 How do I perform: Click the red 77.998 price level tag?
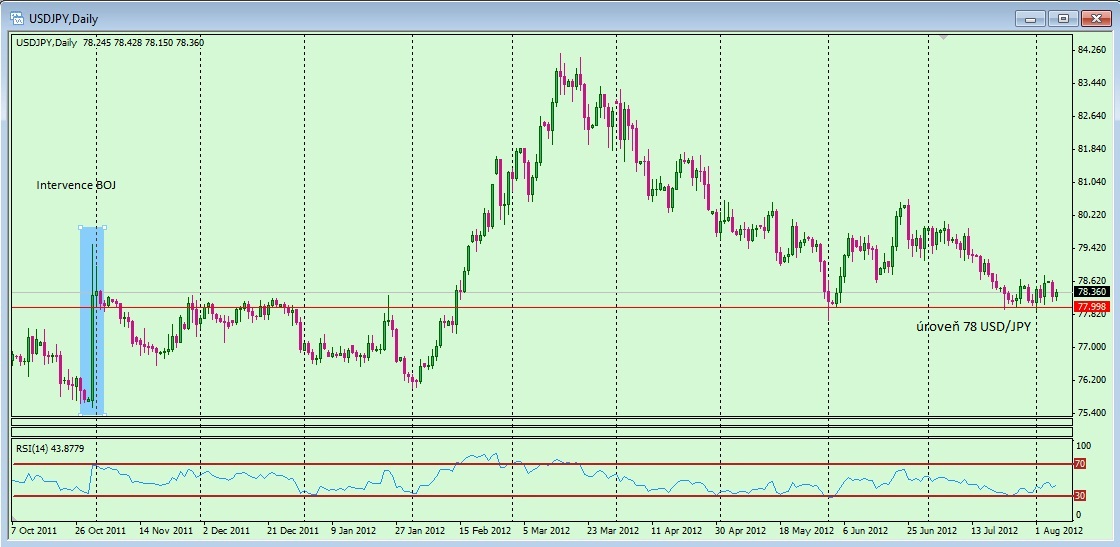coord(1091,306)
